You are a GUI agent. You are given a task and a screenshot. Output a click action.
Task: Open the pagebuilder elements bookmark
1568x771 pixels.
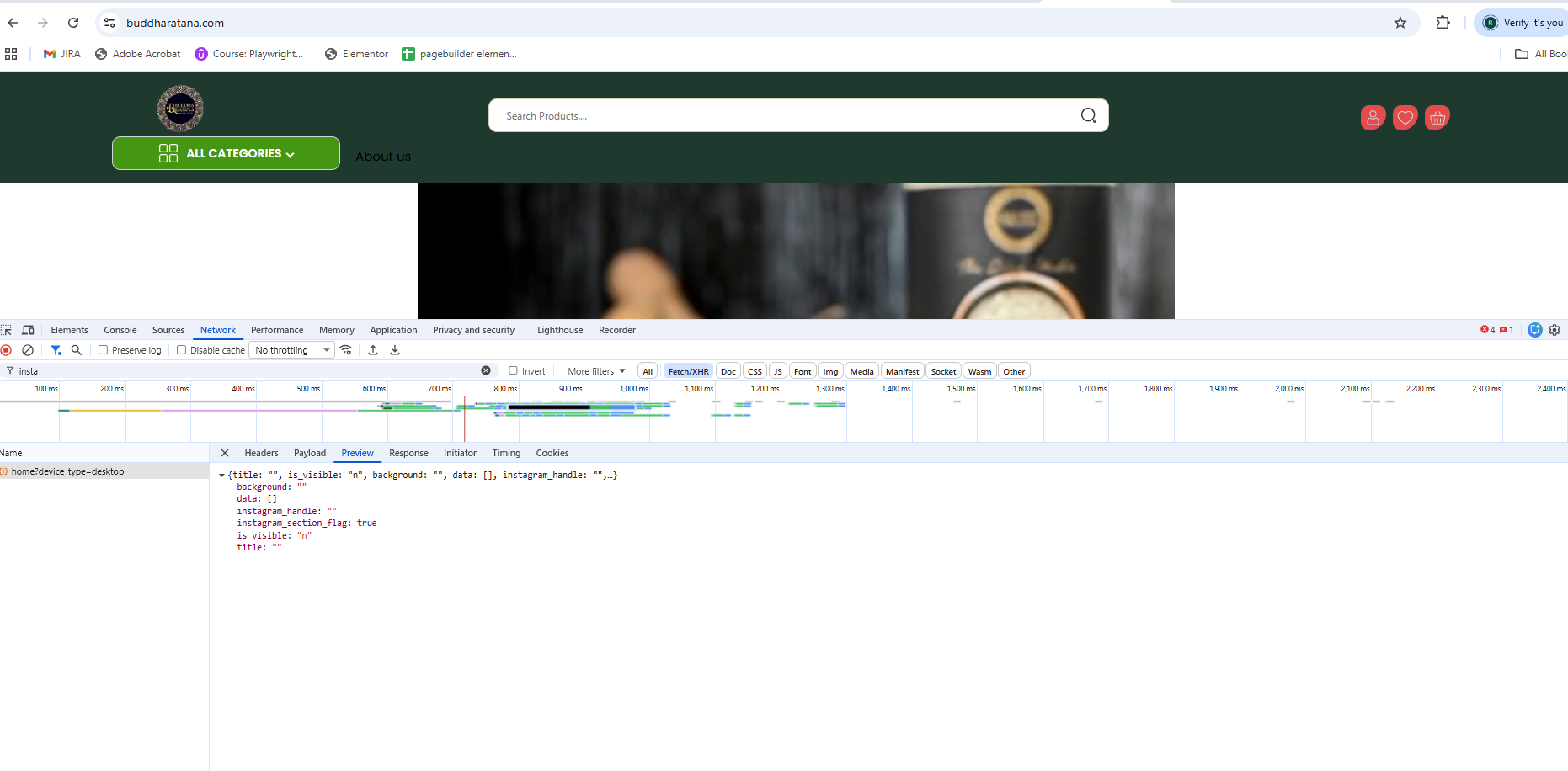pyautogui.click(x=459, y=54)
